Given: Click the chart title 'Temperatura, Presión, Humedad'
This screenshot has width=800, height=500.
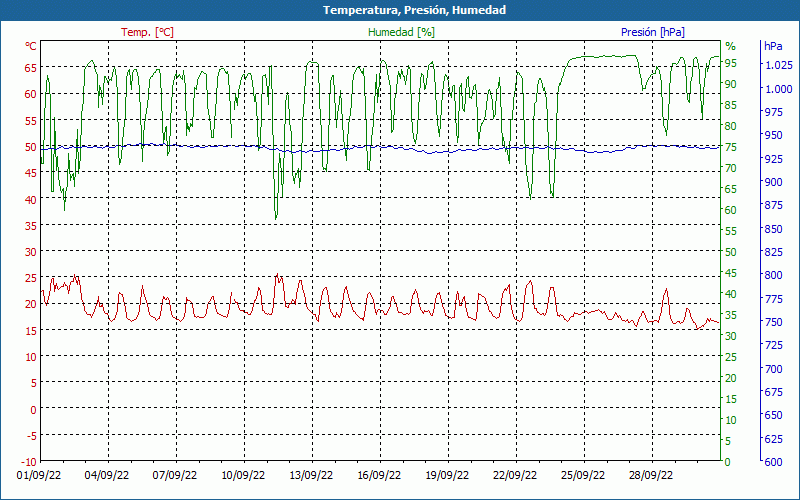Looking at the screenshot, I should (414, 10).
